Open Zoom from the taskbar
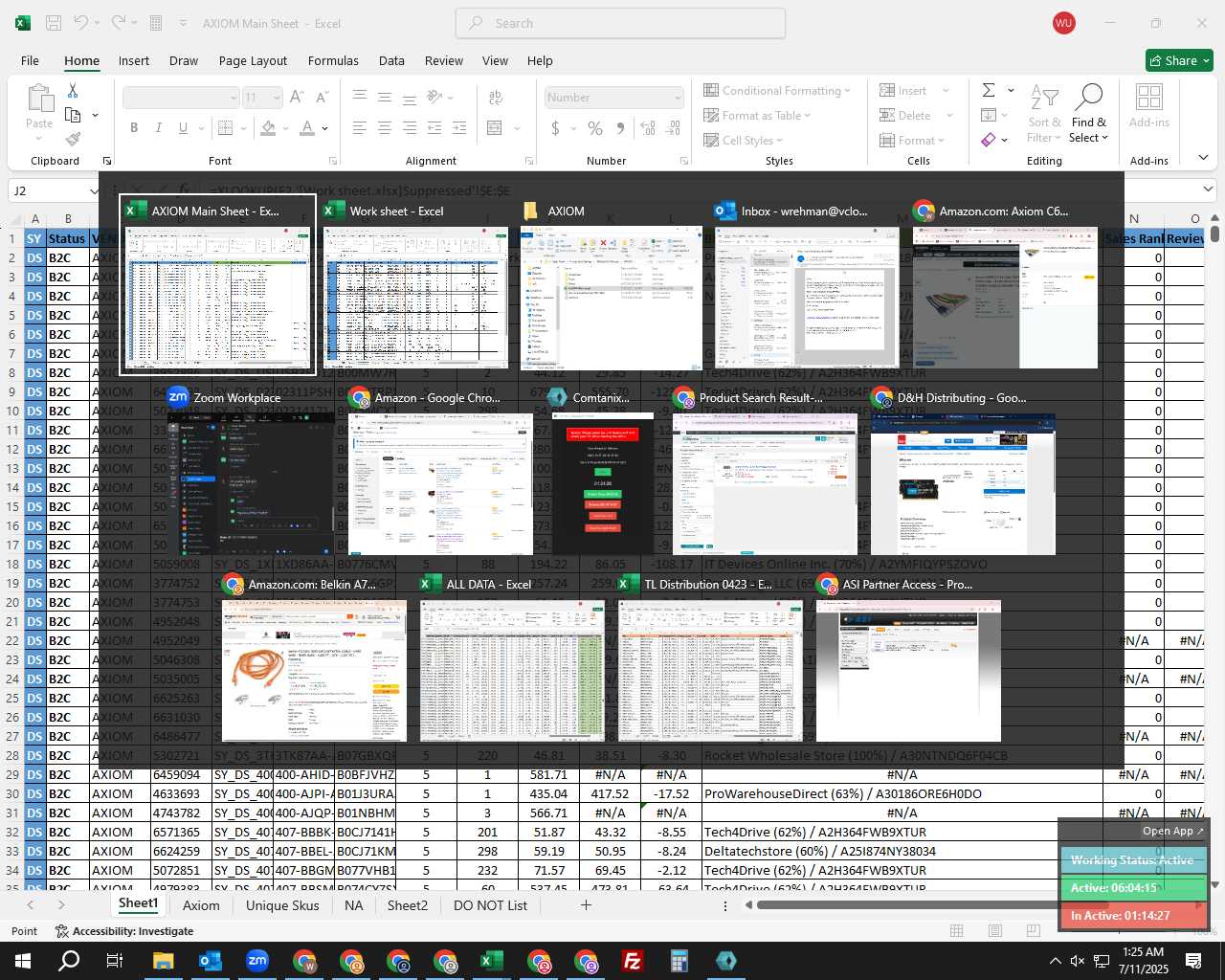The width and height of the screenshot is (1225, 980). 257,961
